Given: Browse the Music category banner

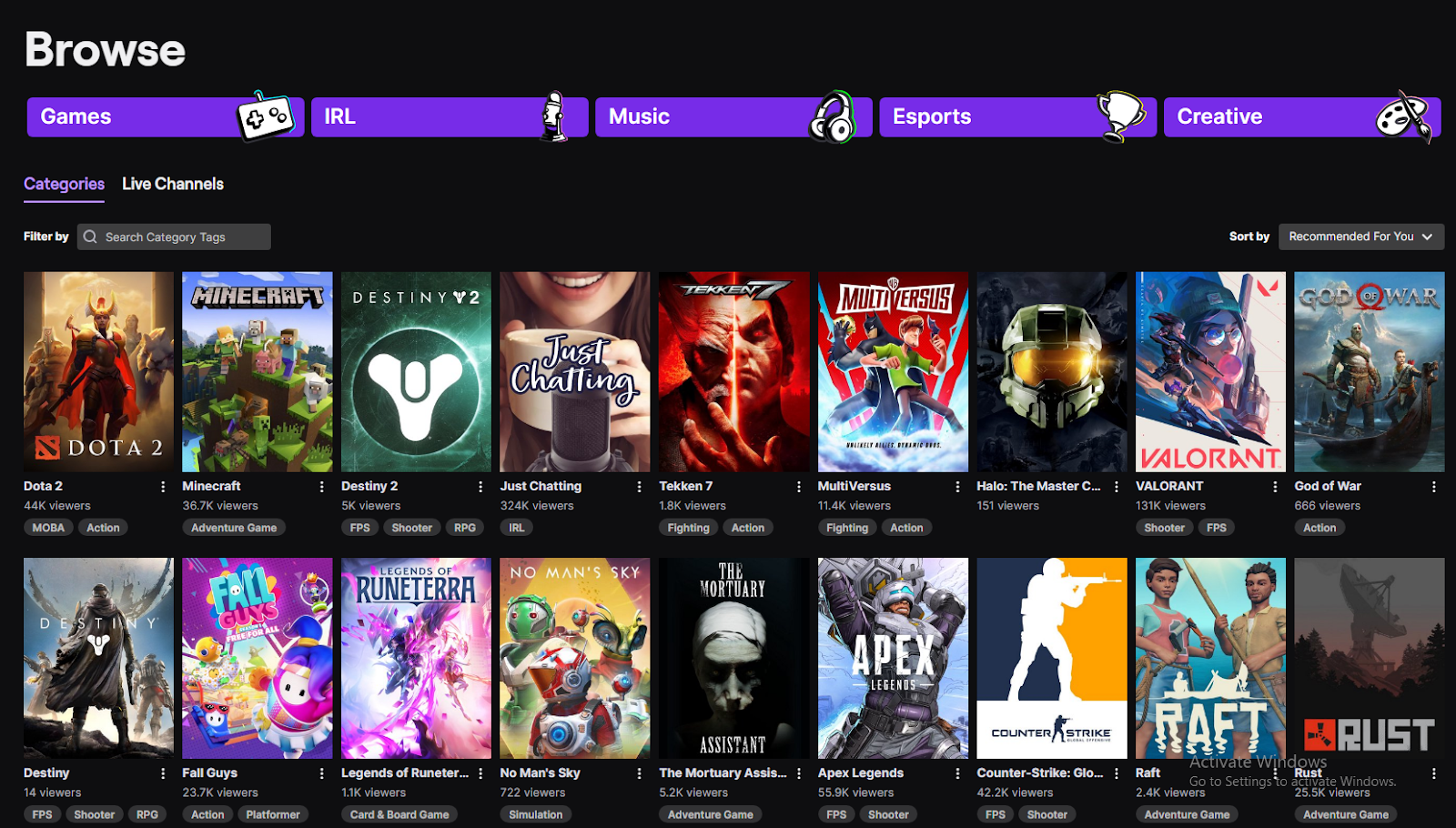Looking at the screenshot, I should click(733, 116).
